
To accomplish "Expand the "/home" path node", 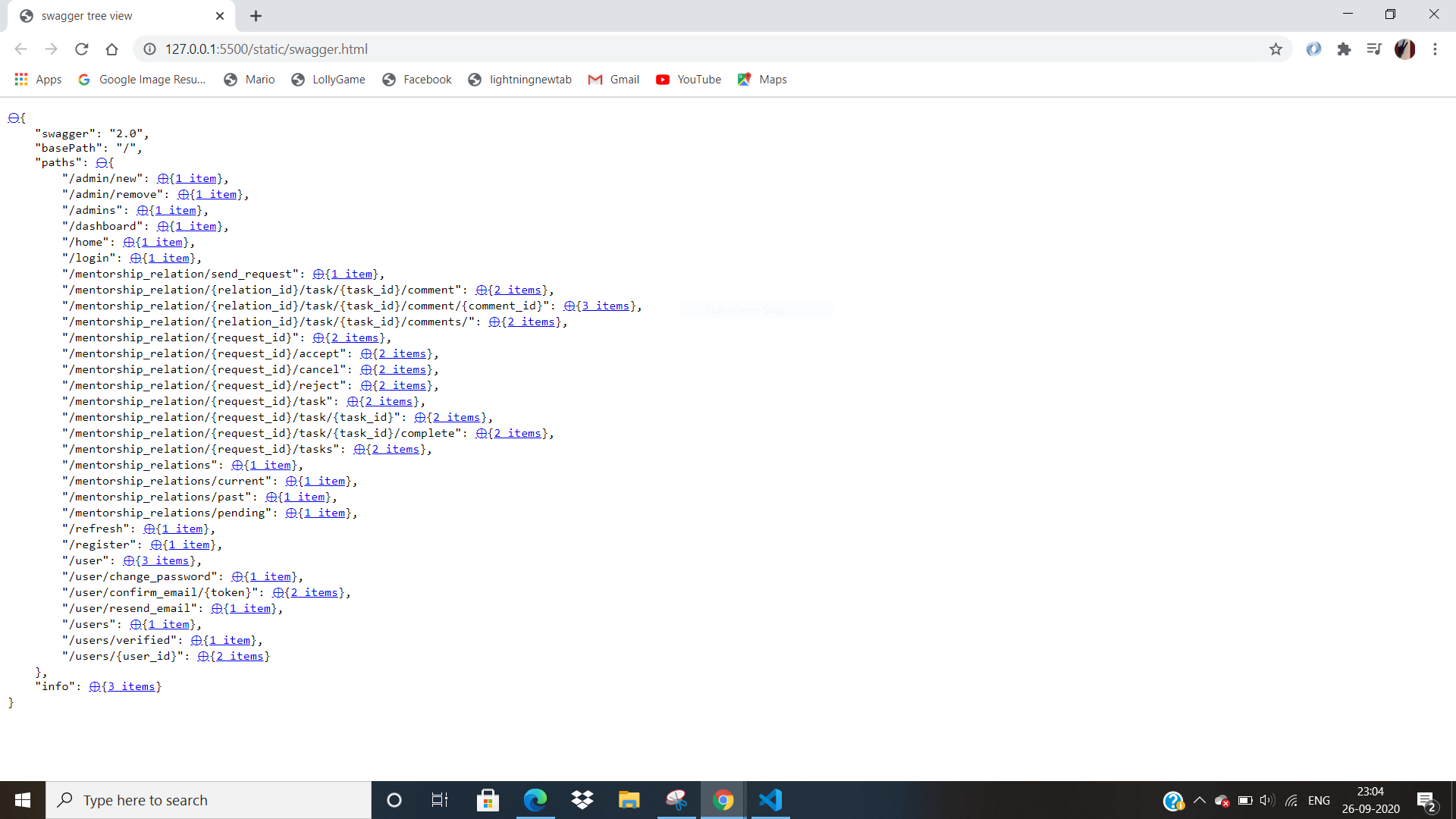I will [128, 243].
